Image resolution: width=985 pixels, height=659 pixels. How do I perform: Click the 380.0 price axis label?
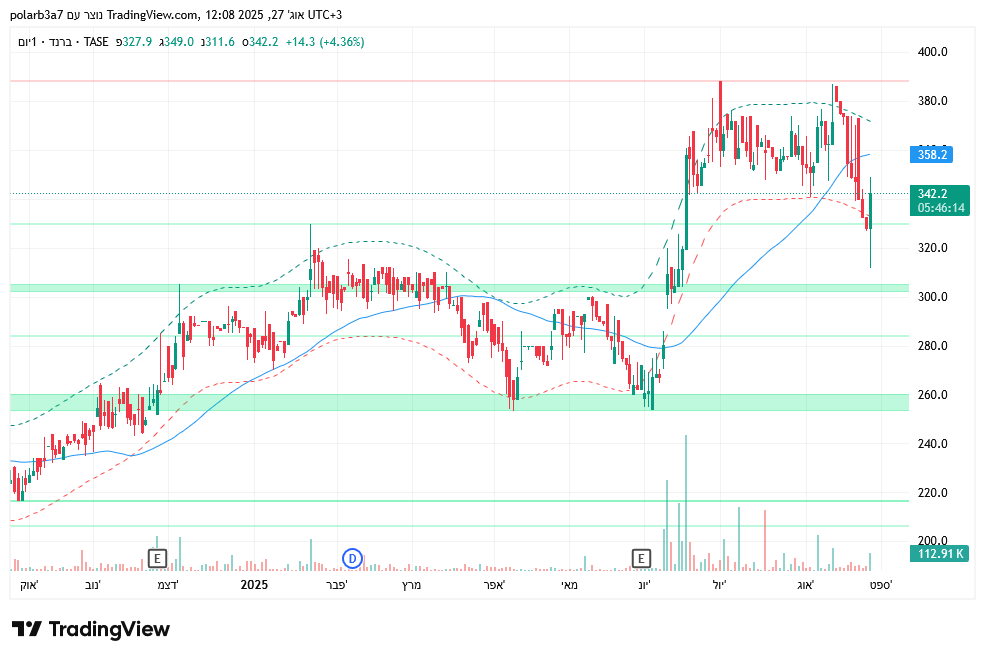pos(932,101)
